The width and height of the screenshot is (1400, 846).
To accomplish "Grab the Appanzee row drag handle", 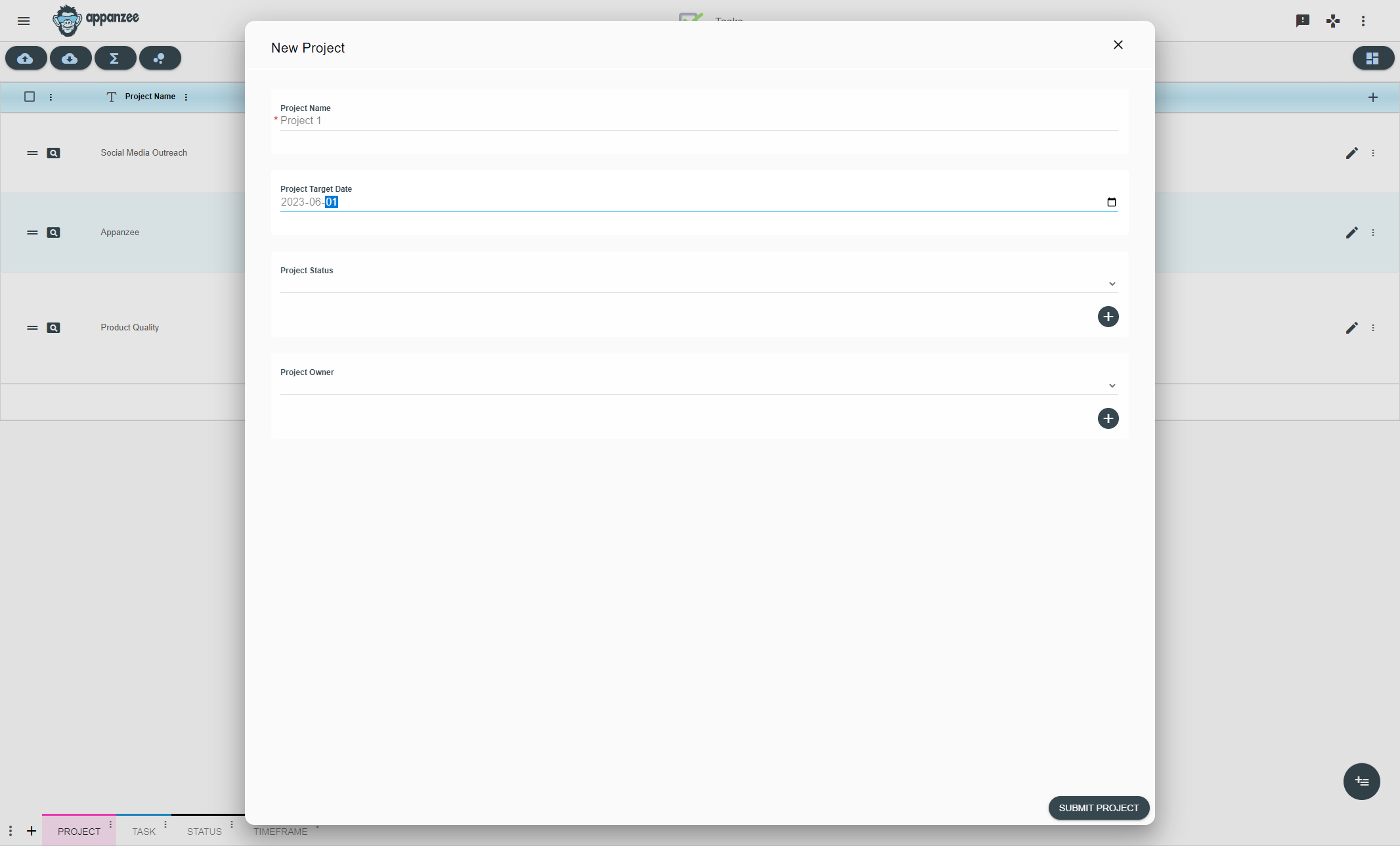I will (32, 233).
